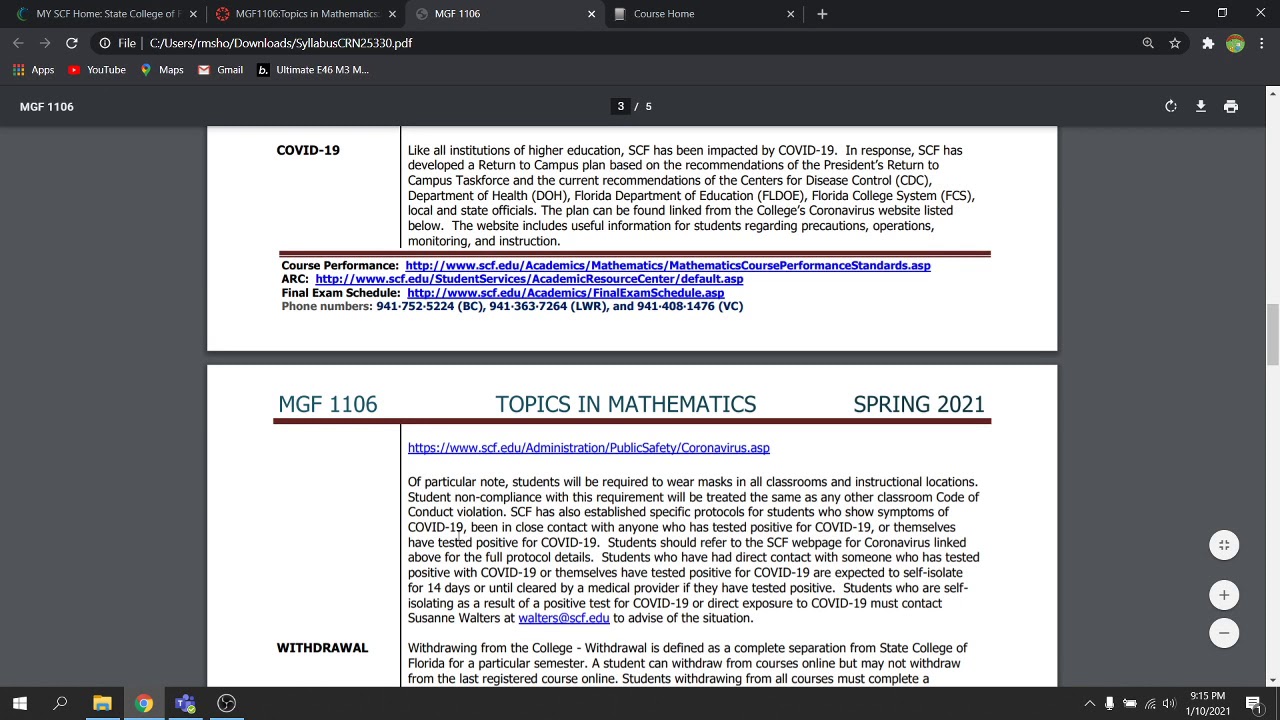1280x720 pixels.
Task: Zoom in on the PDF
Action: (1224, 595)
